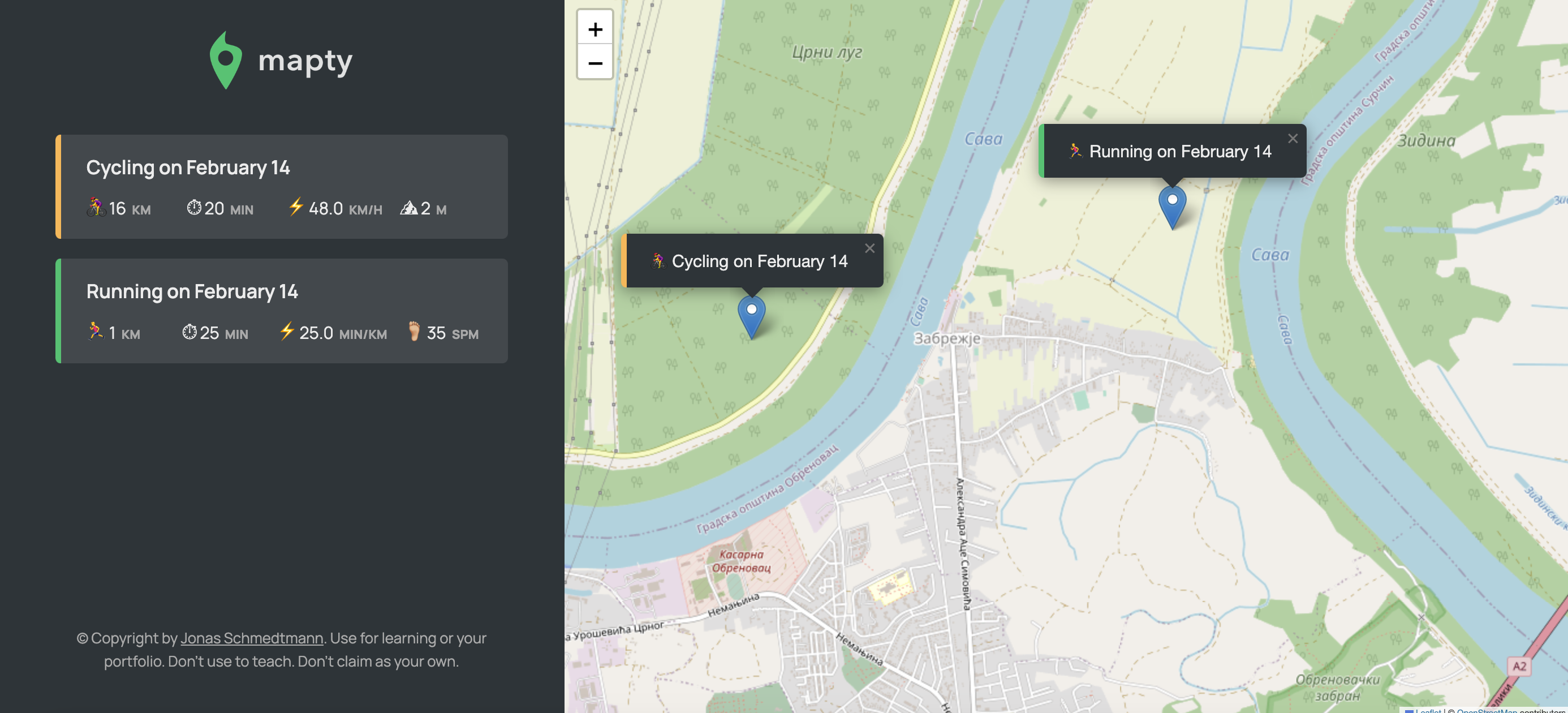Click the runner emoji next to 1 KM
Image resolution: width=1568 pixels, height=713 pixels.
(96, 331)
